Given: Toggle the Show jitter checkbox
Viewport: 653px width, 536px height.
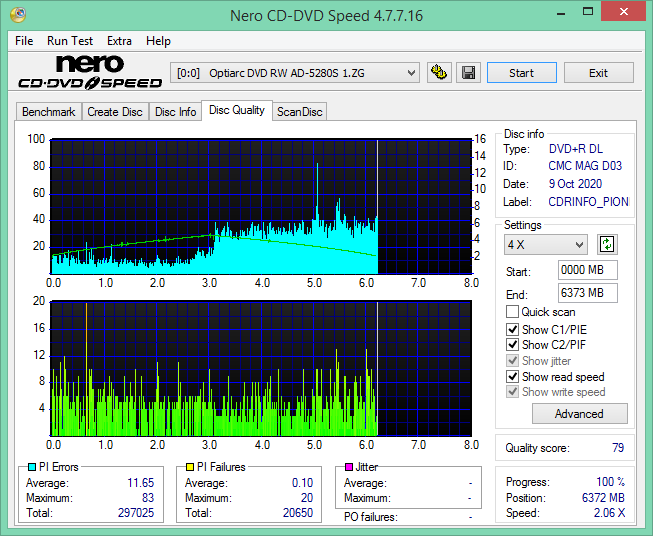Looking at the screenshot, I should click(512, 360).
